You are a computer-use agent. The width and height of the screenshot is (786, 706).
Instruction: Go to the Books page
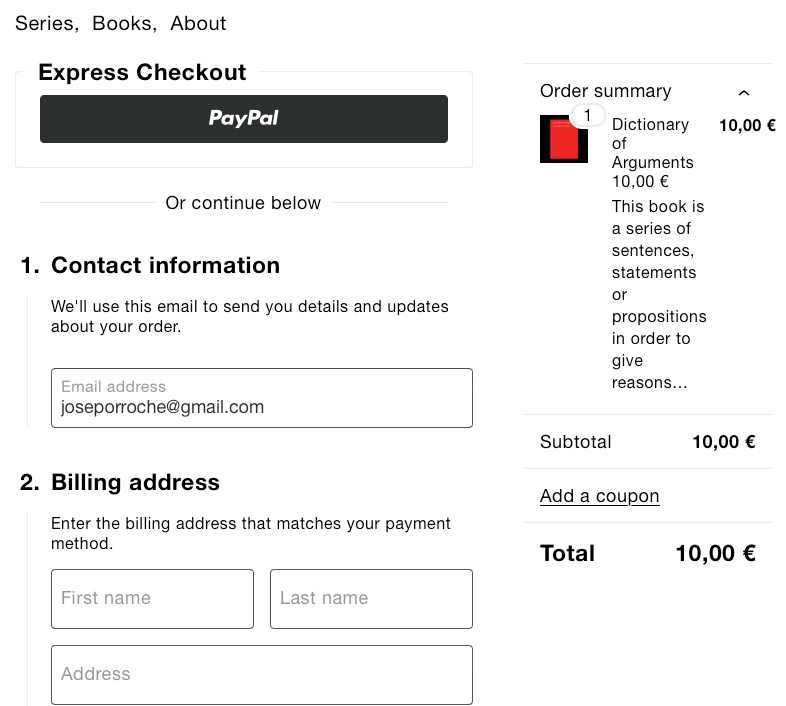coord(123,23)
